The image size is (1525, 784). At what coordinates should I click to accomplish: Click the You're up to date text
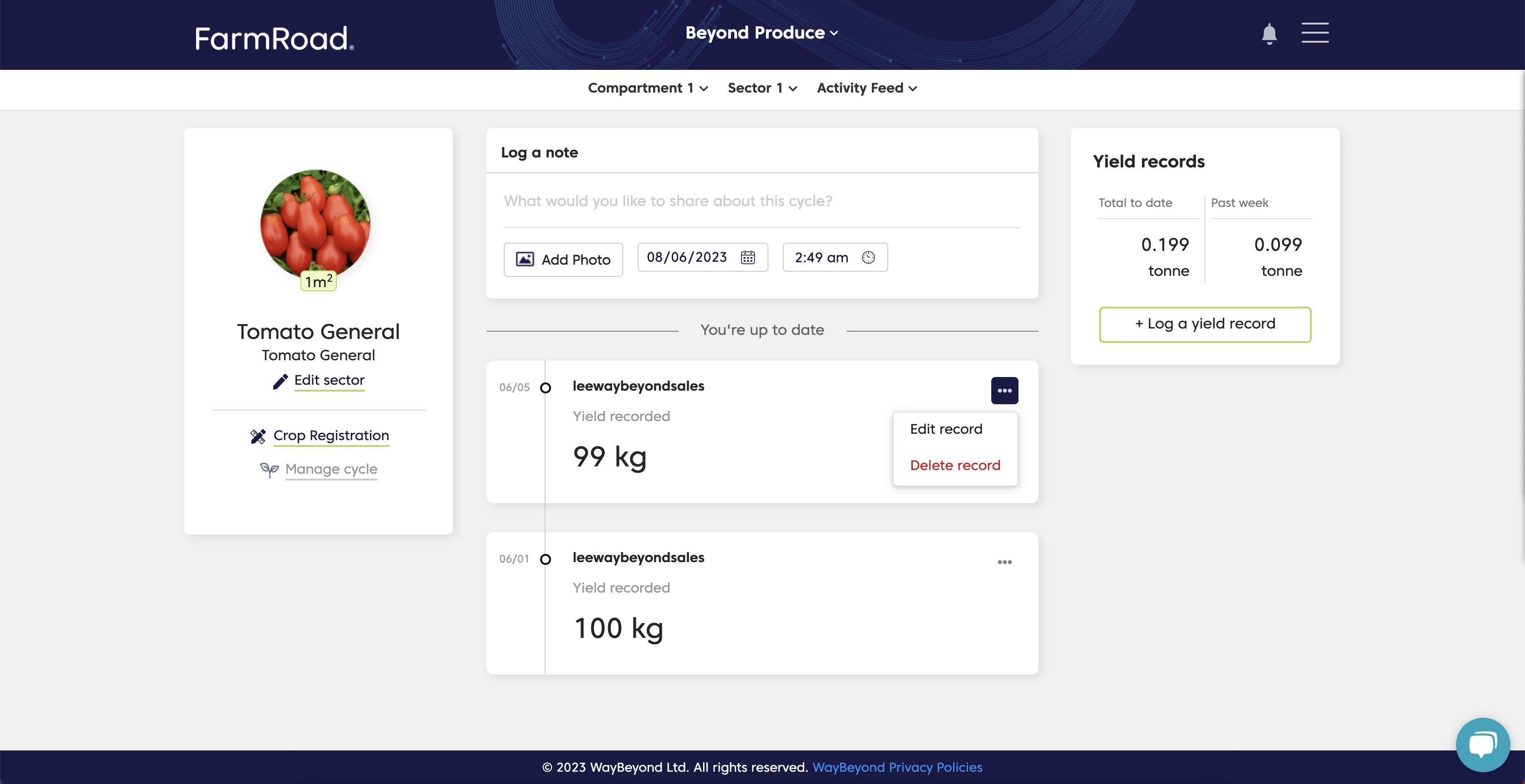tap(762, 330)
